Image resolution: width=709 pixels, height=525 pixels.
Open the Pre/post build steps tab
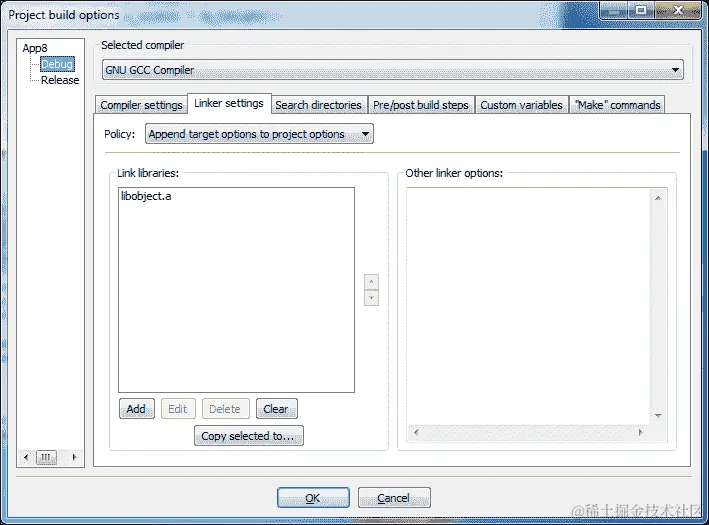pyautogui.click(x=421, y=105)
